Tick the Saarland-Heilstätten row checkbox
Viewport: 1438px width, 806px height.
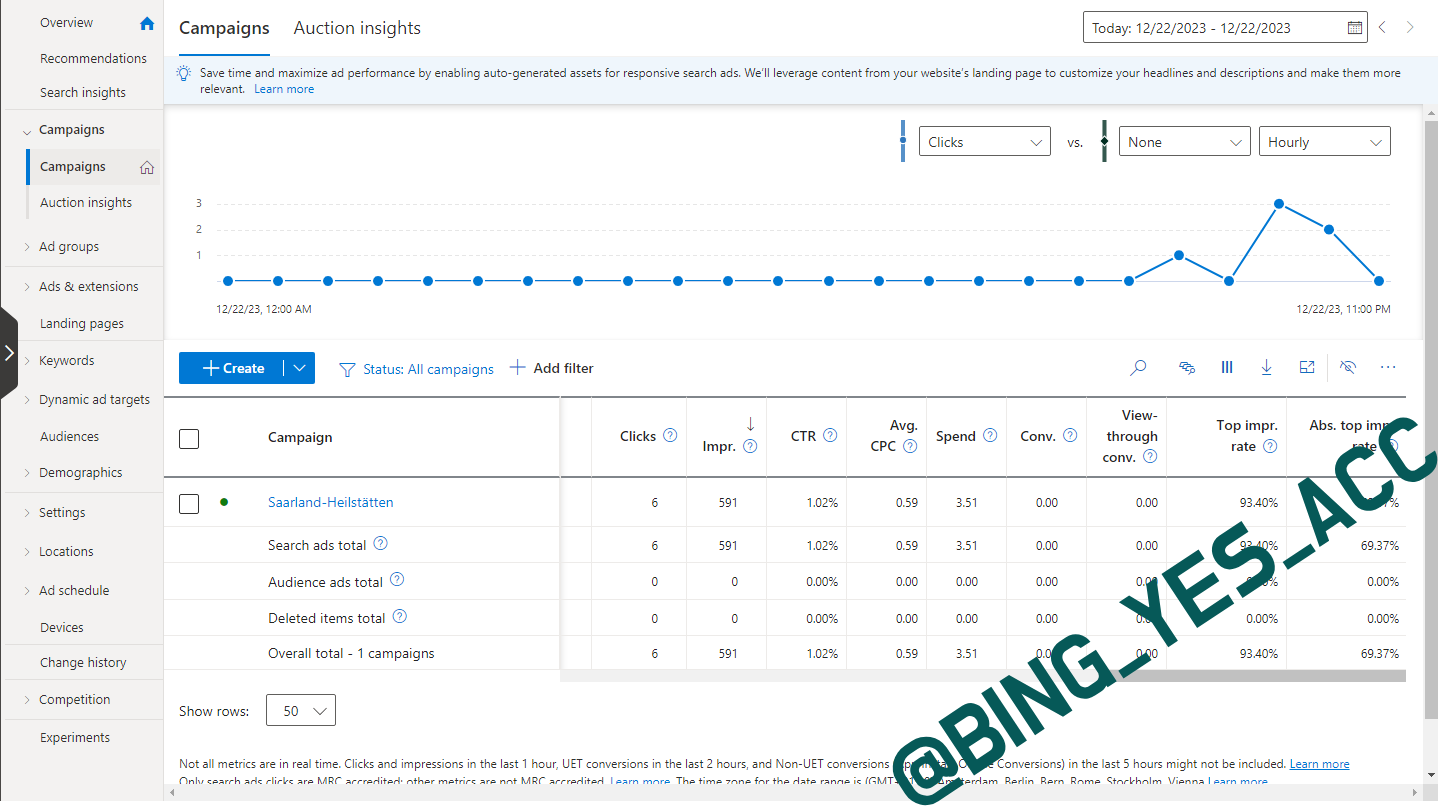[x=189, y=503]
